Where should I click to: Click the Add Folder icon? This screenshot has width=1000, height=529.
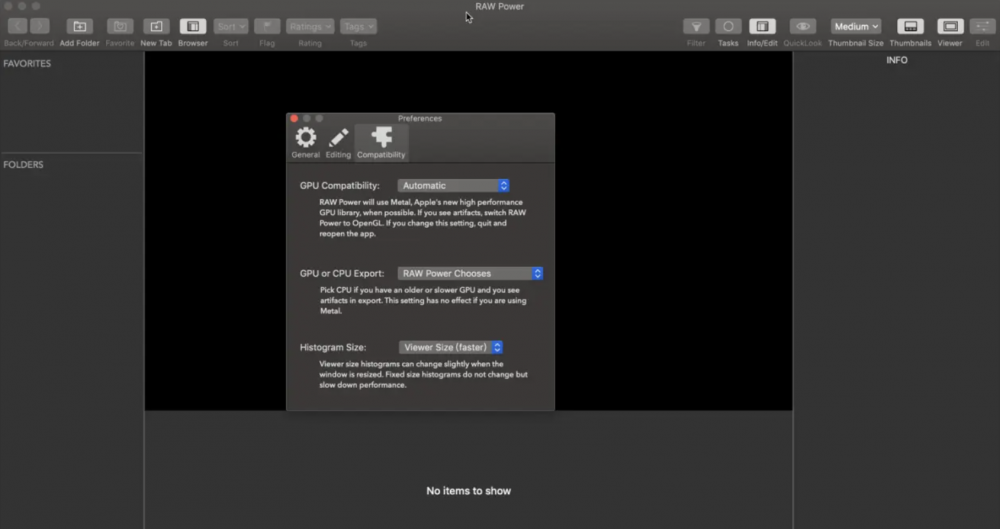point(80,26)
